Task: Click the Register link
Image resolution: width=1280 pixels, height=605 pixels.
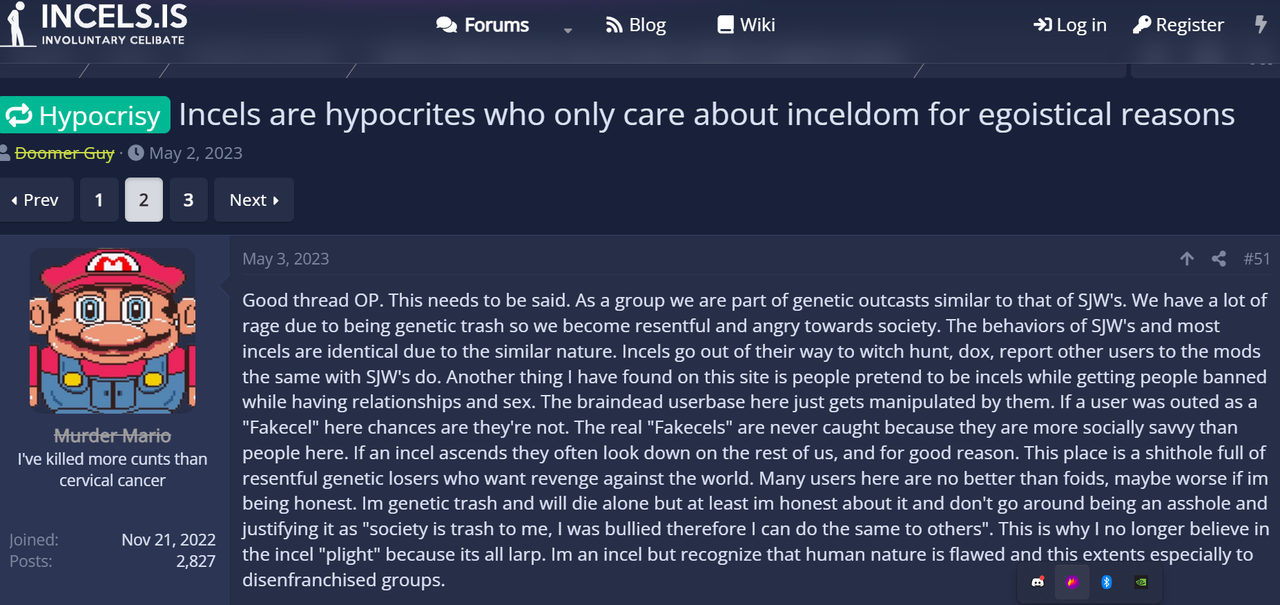Action: (x=1178, y=25)
